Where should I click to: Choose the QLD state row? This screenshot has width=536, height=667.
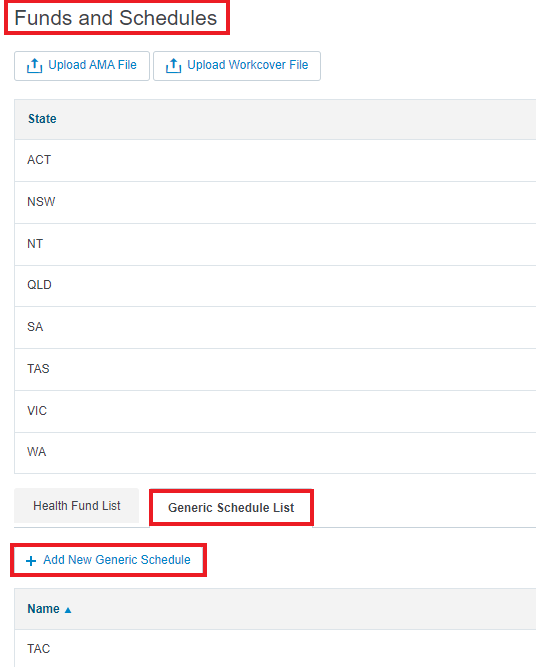[x=275, y=285]
